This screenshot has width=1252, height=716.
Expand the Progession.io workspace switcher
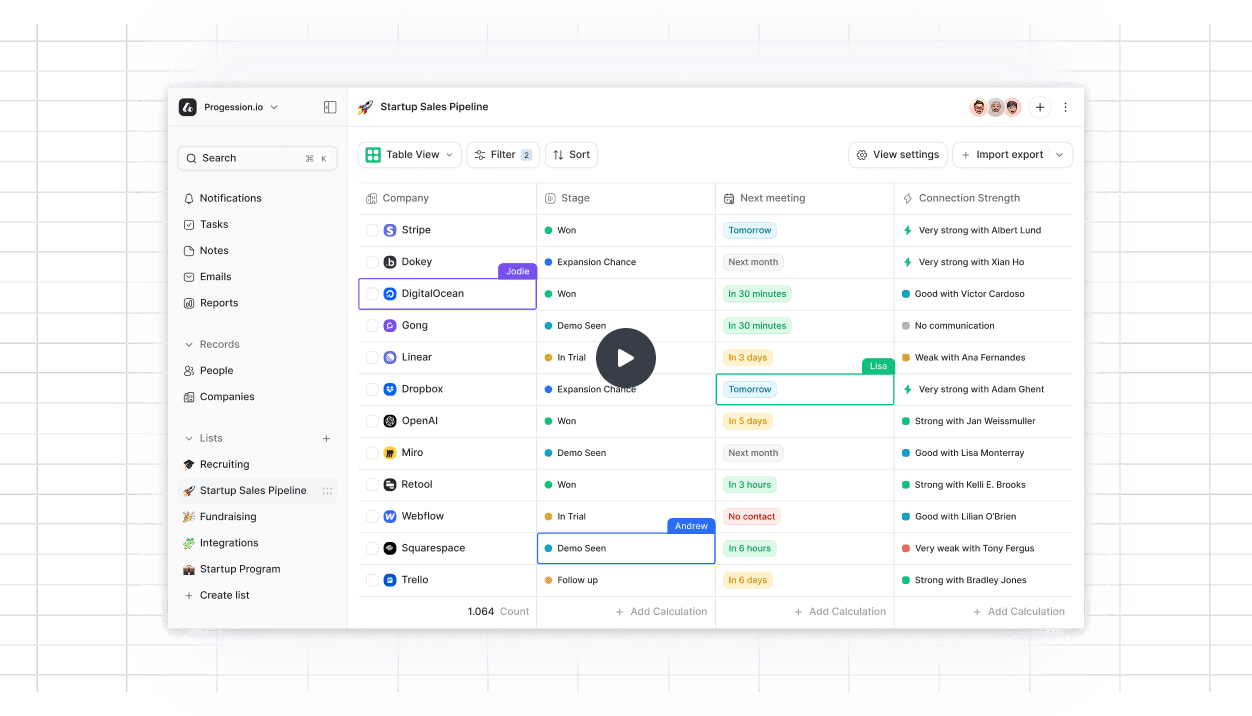229,107
